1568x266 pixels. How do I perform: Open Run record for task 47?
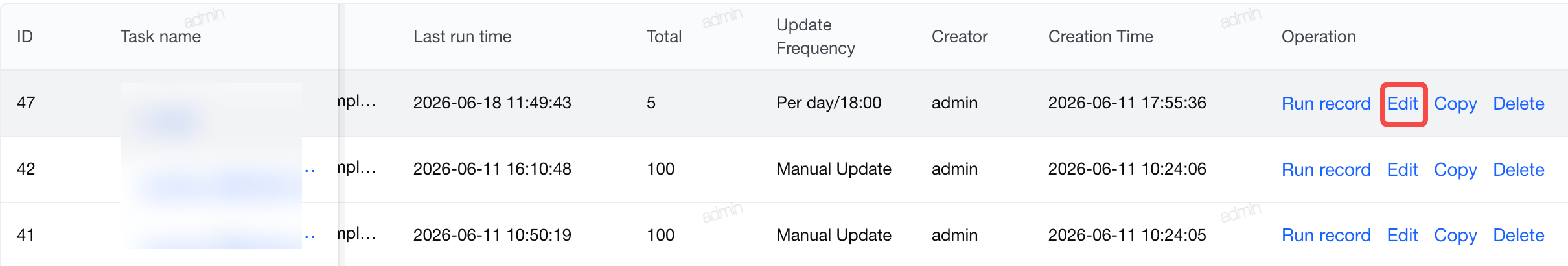tap(1326, 104)
